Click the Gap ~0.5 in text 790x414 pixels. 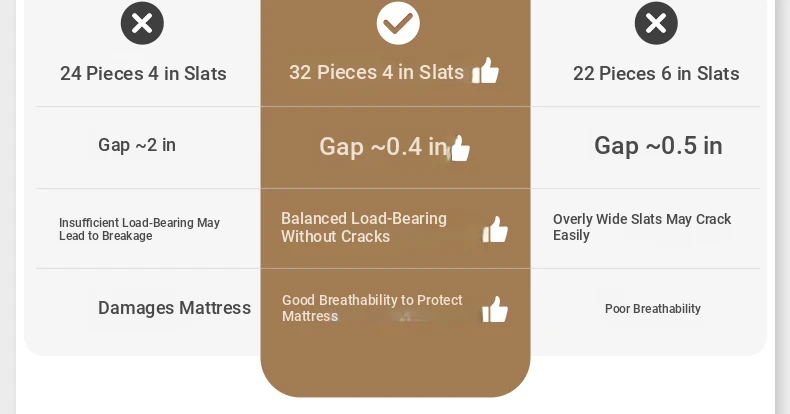(658, 146)
